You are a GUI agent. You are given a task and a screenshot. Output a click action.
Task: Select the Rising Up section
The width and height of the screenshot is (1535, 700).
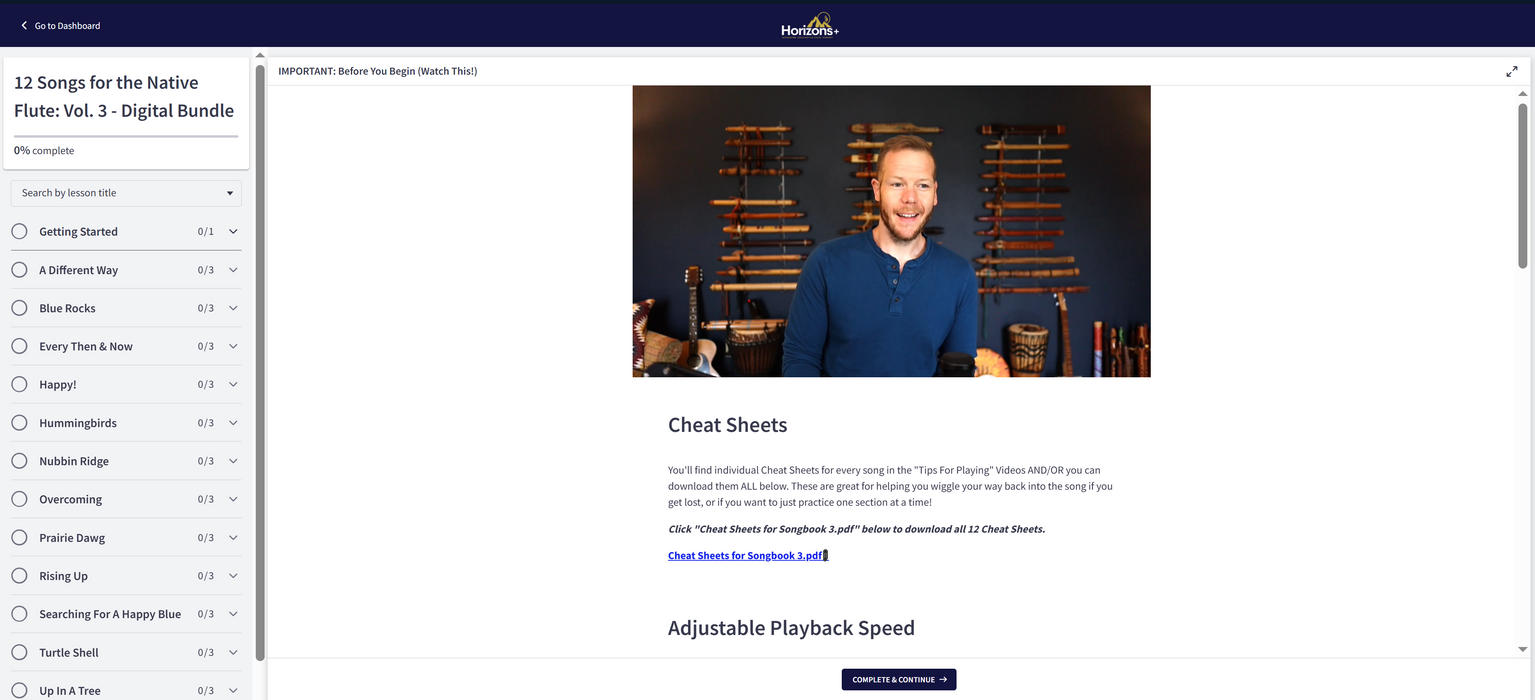tap(126, 576)
